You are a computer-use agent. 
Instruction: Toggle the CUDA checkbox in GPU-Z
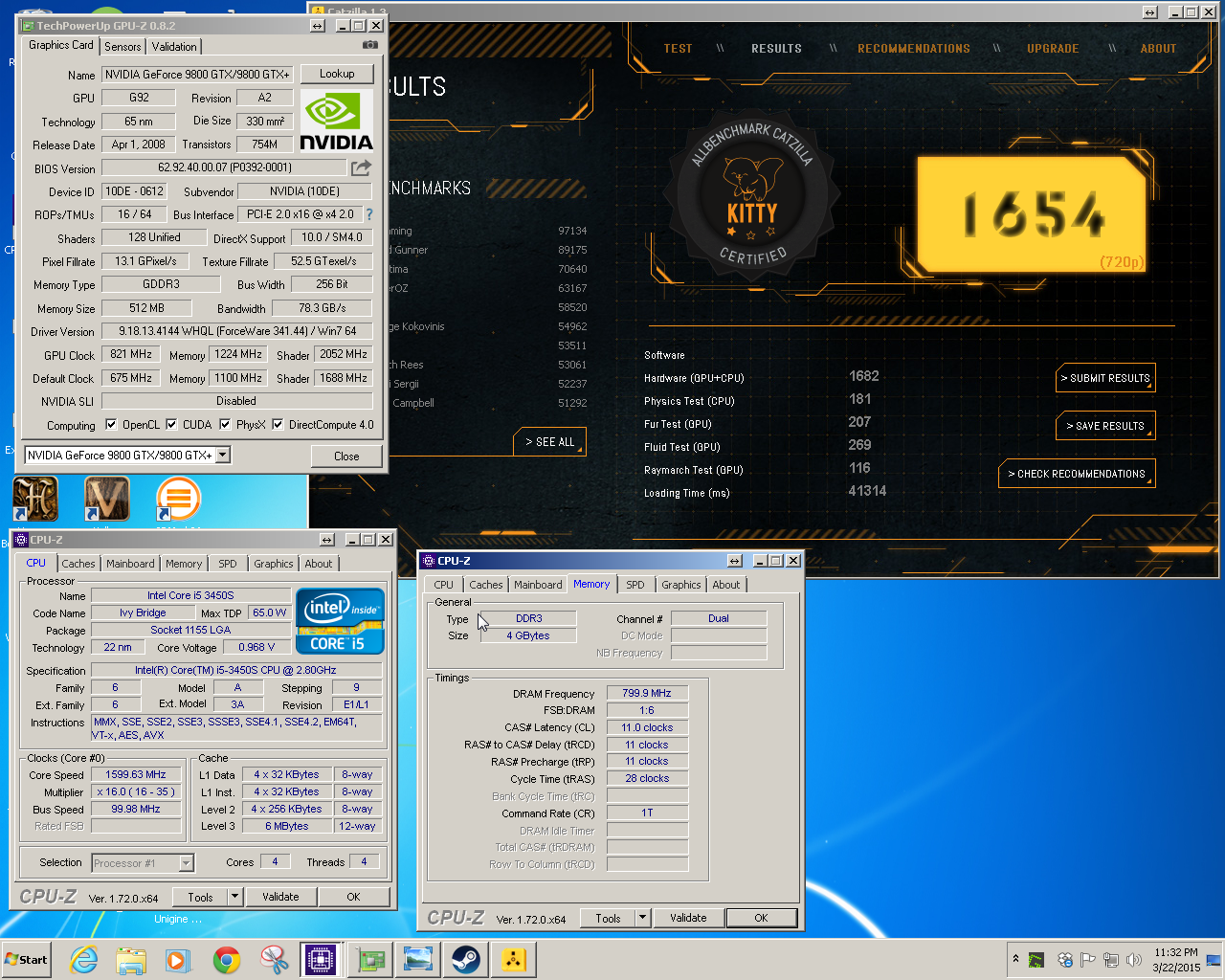(171, 425)
